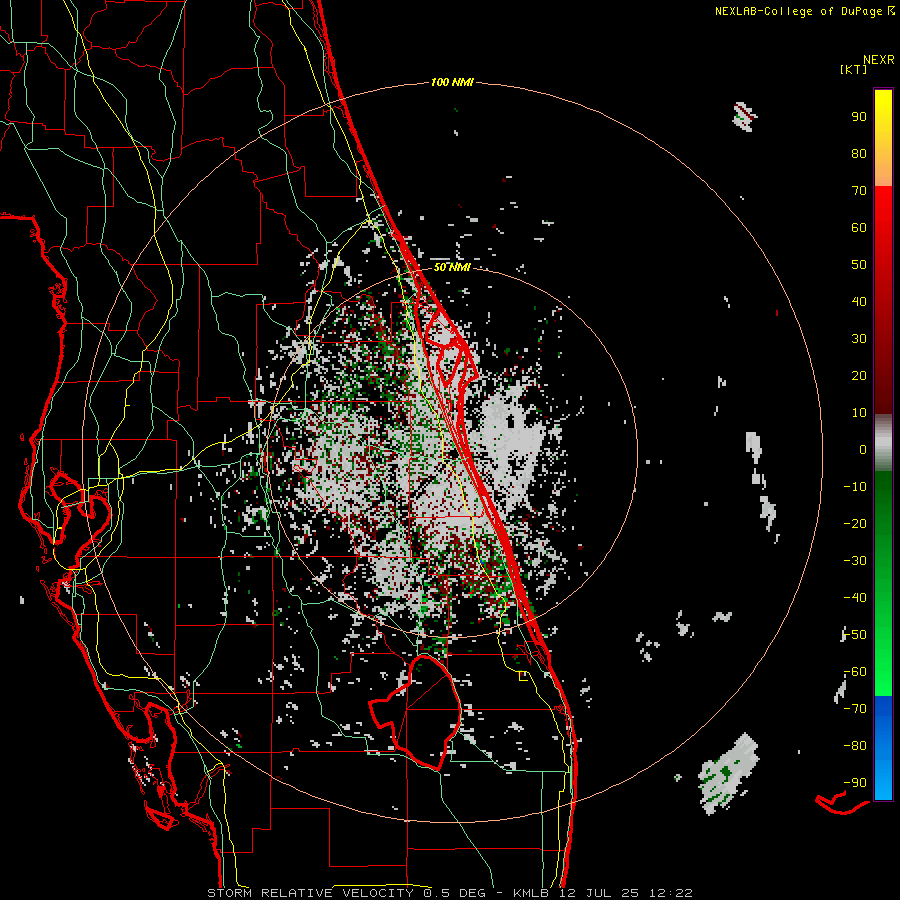Click the positive 50 scale label
This screenshot has width=900, height=900.
point(859,265)
